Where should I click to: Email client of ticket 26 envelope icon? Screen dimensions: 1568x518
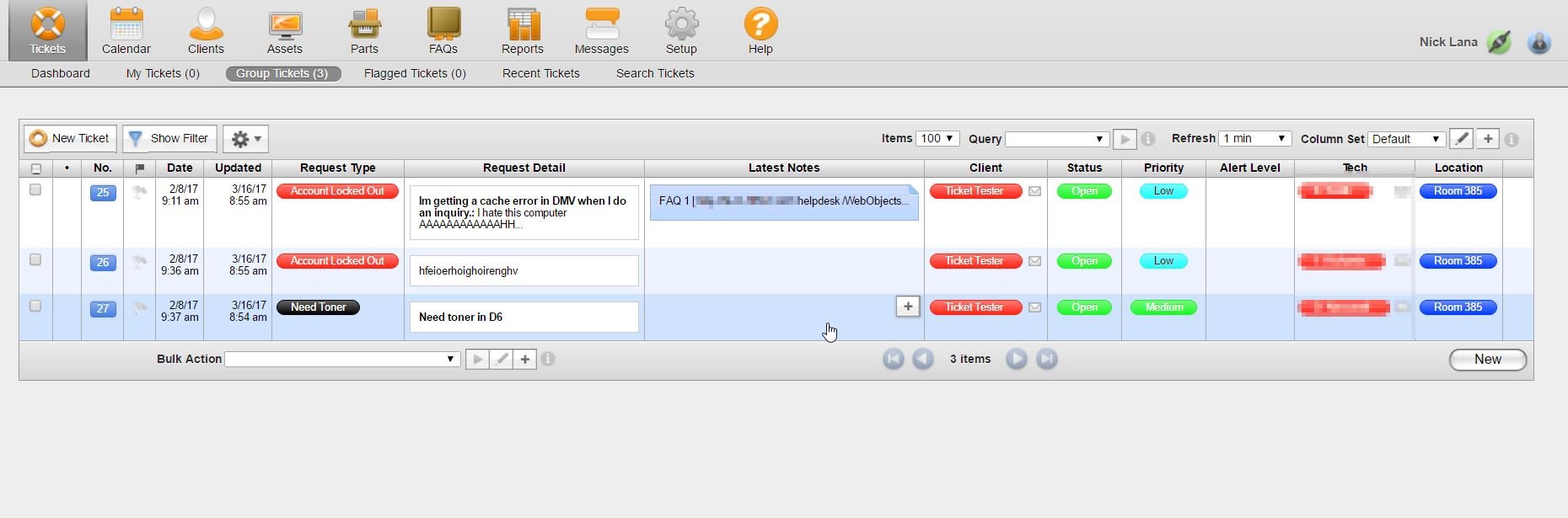[x=1034, y=261]
